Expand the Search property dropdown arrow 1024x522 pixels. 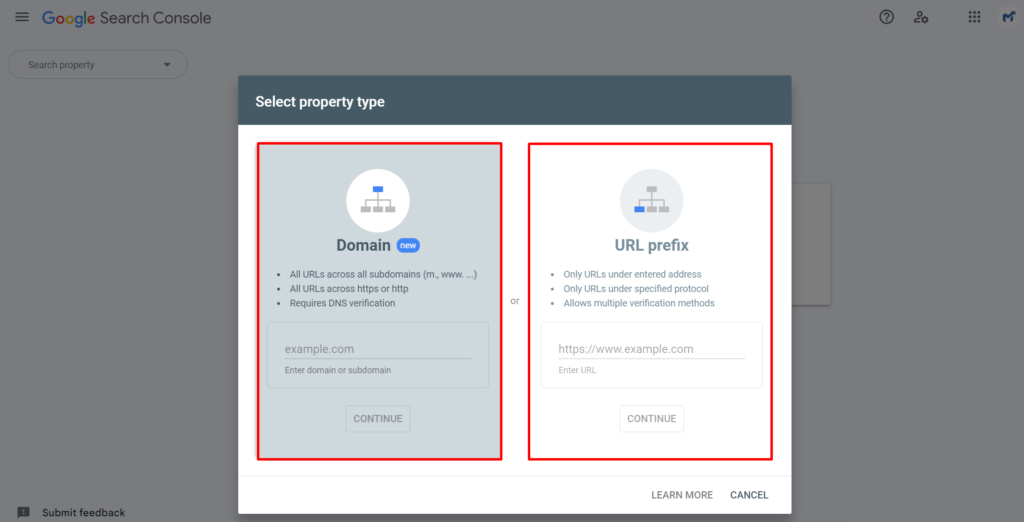pyautogui.click(x=167, y=65)
